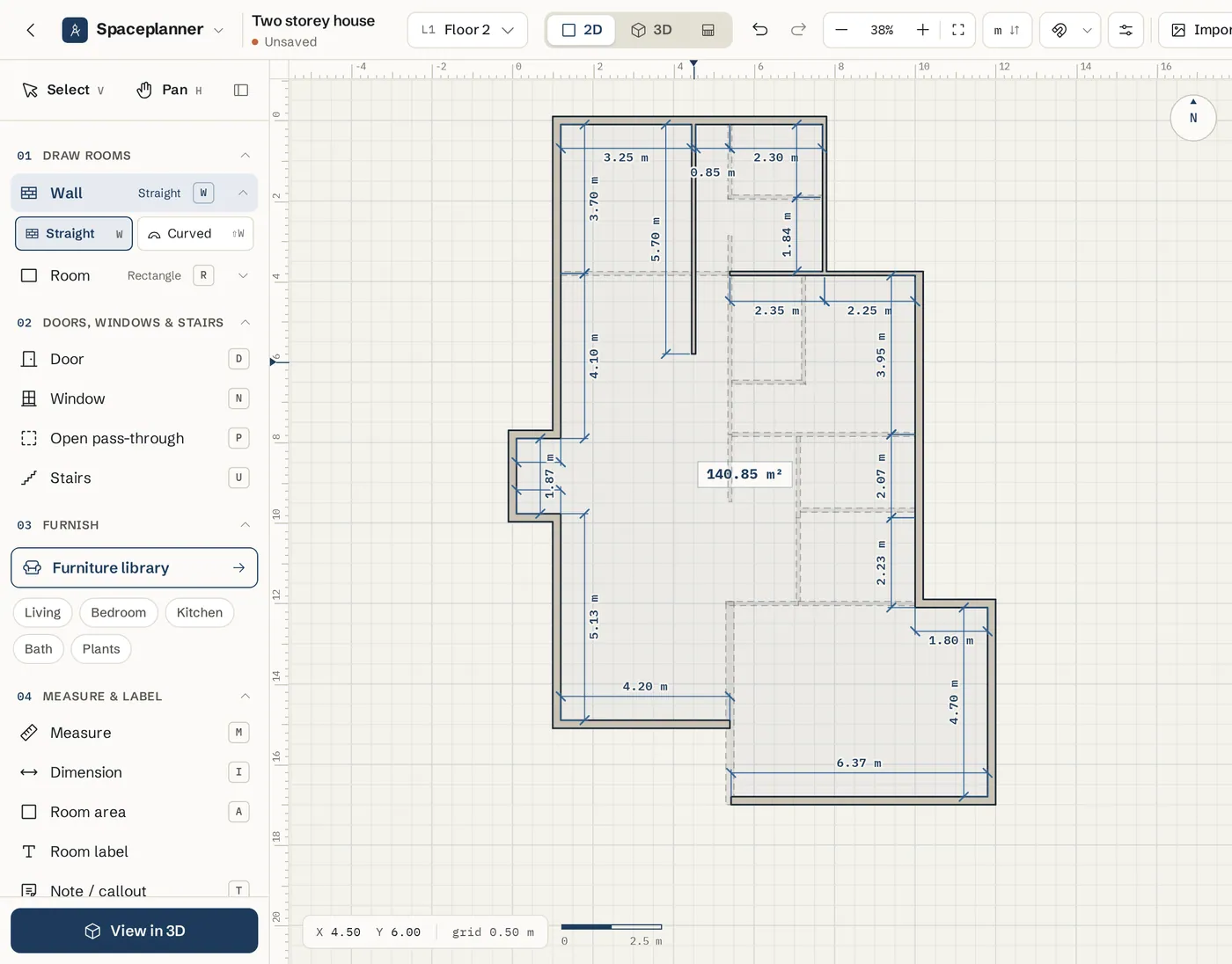Collapse the Draw Rooms section
Image resolution: width=1232 pixels, height=964 pixels.
pos(246,156)
